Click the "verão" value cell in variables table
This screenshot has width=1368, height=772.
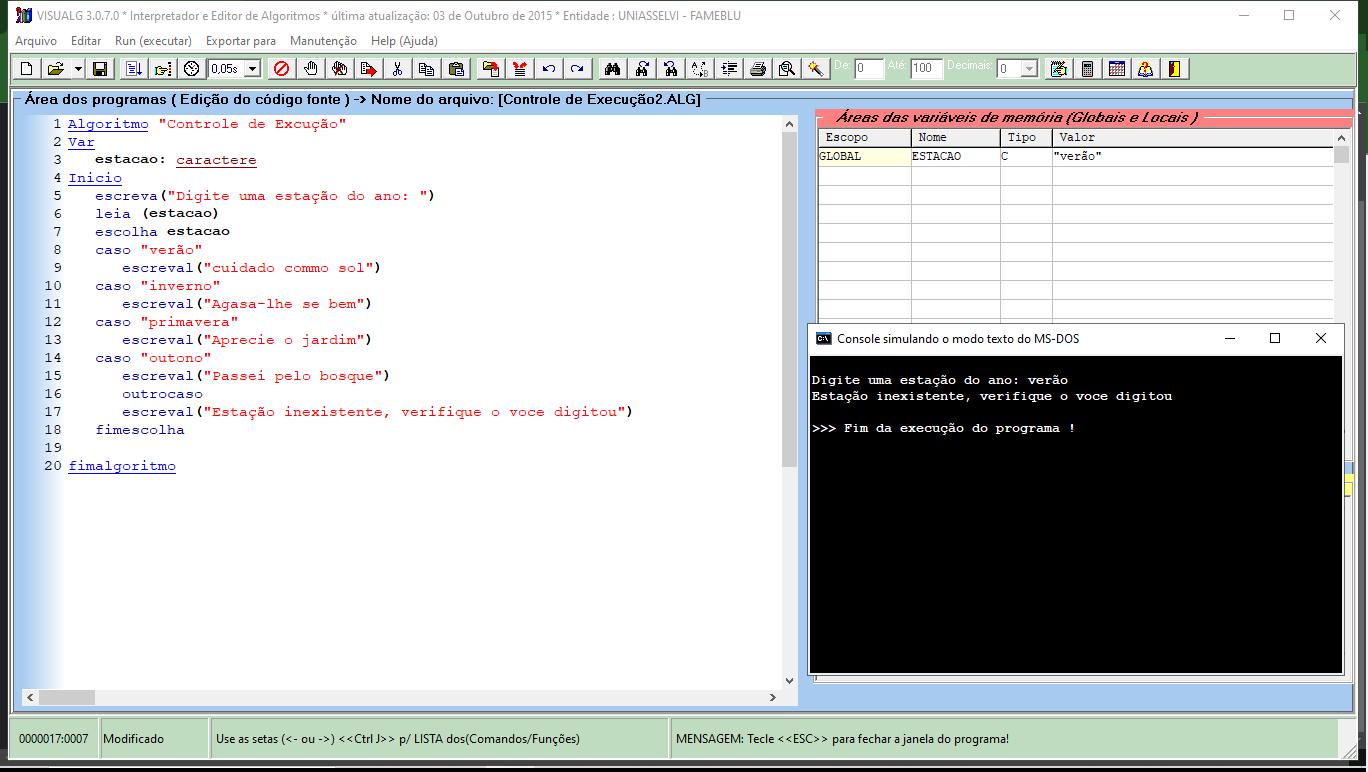1192,157
